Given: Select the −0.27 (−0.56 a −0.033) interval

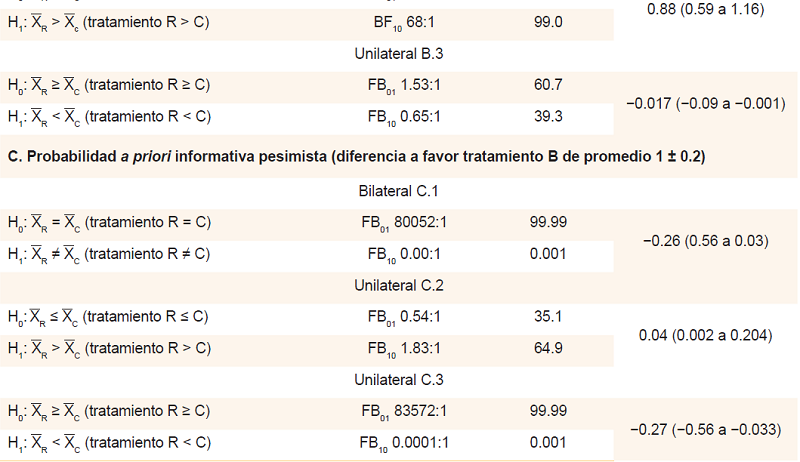Looking at the screenshot, I should coord(705,429).
